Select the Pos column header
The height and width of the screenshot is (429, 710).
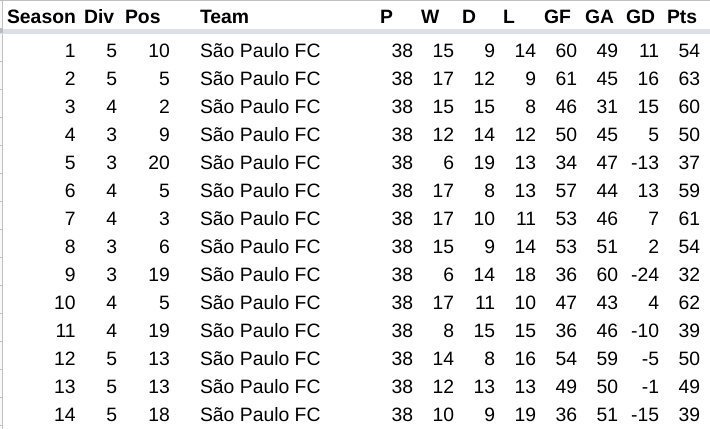142,17
